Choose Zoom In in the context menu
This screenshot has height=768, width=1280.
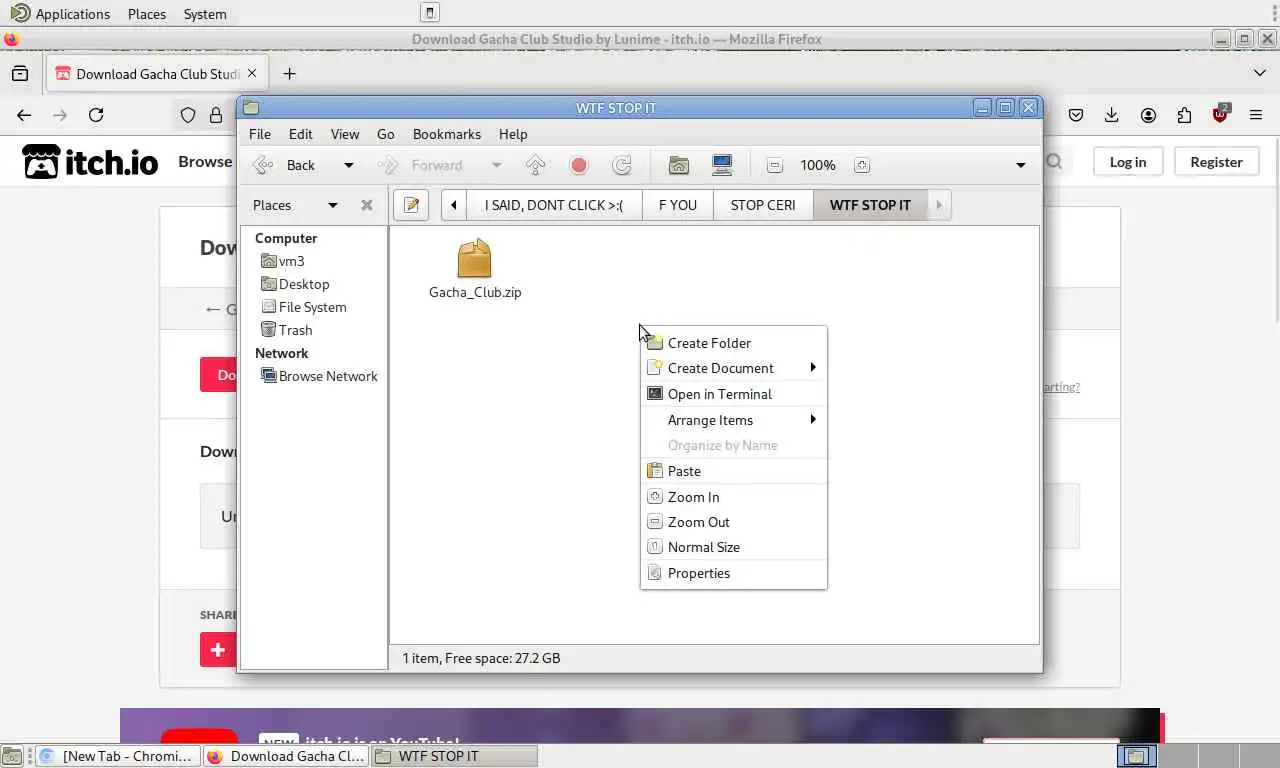tap(733, 497)
